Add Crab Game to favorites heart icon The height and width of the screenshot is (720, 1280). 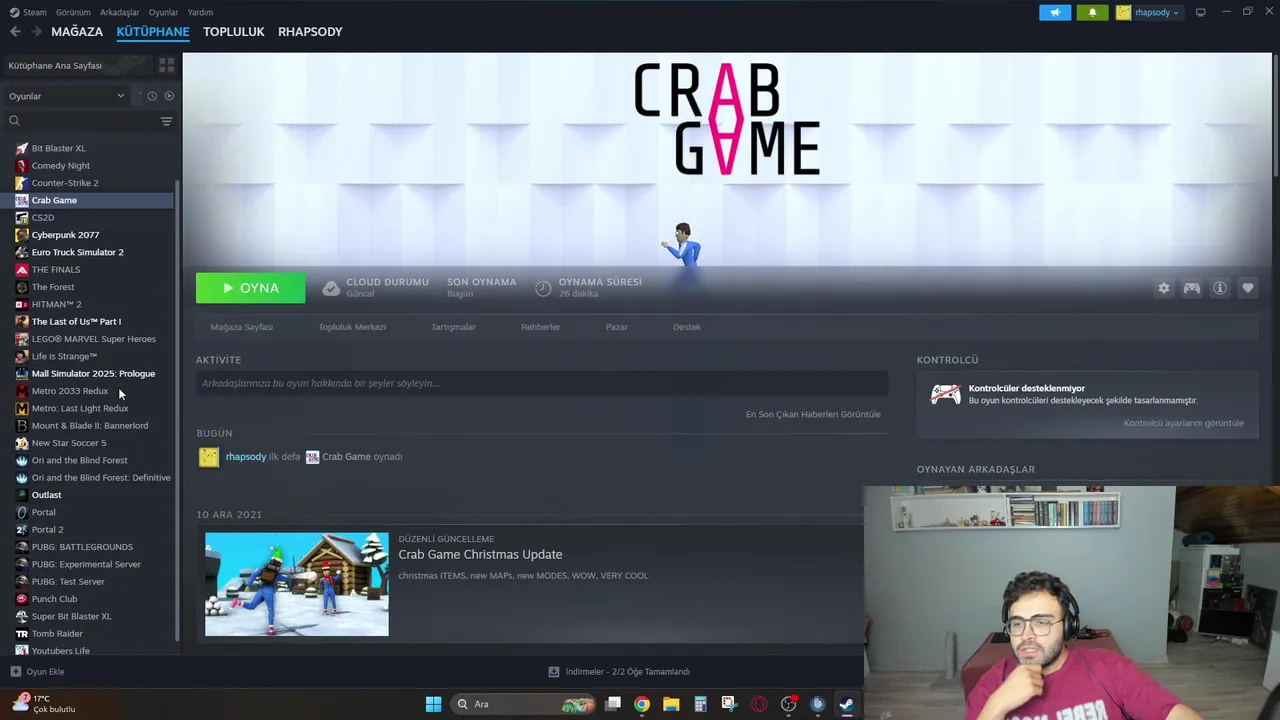(x=1248, y=288)
